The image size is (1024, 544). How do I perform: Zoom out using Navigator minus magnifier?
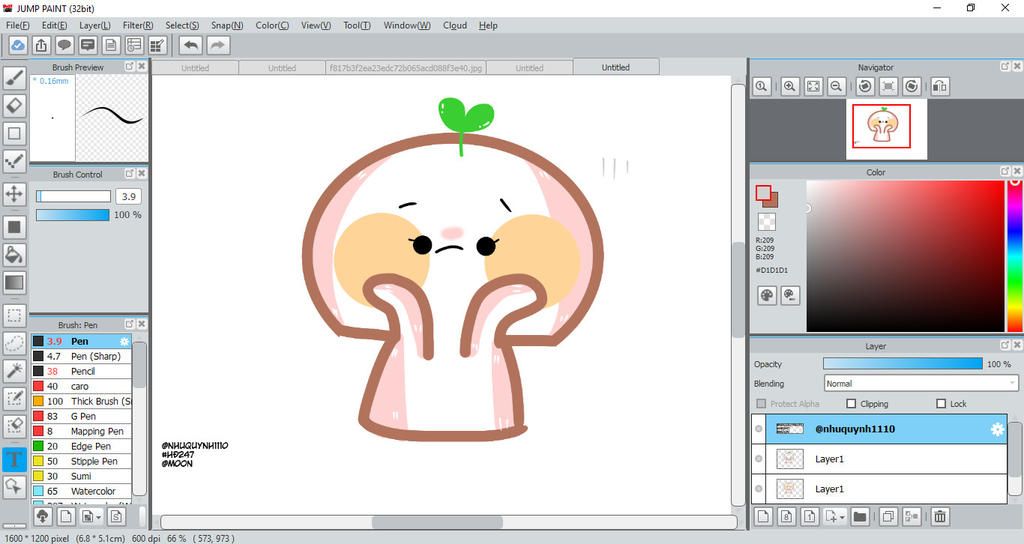pos(836,86)
